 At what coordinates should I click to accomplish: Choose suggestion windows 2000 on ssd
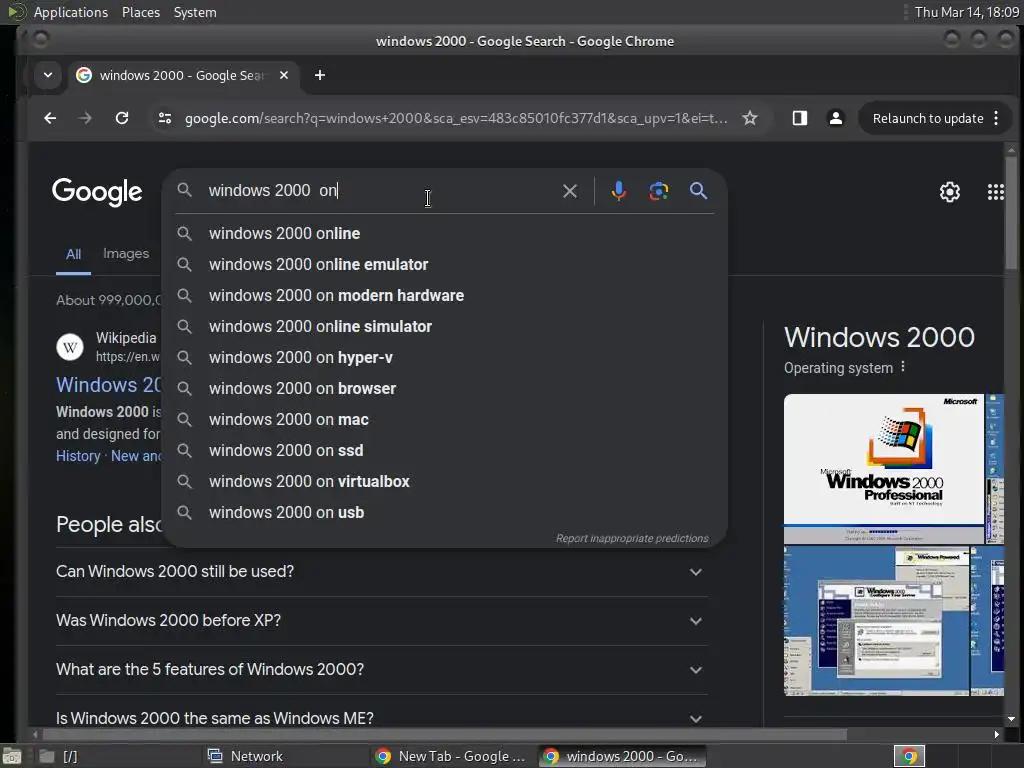(x=444, y=451)
